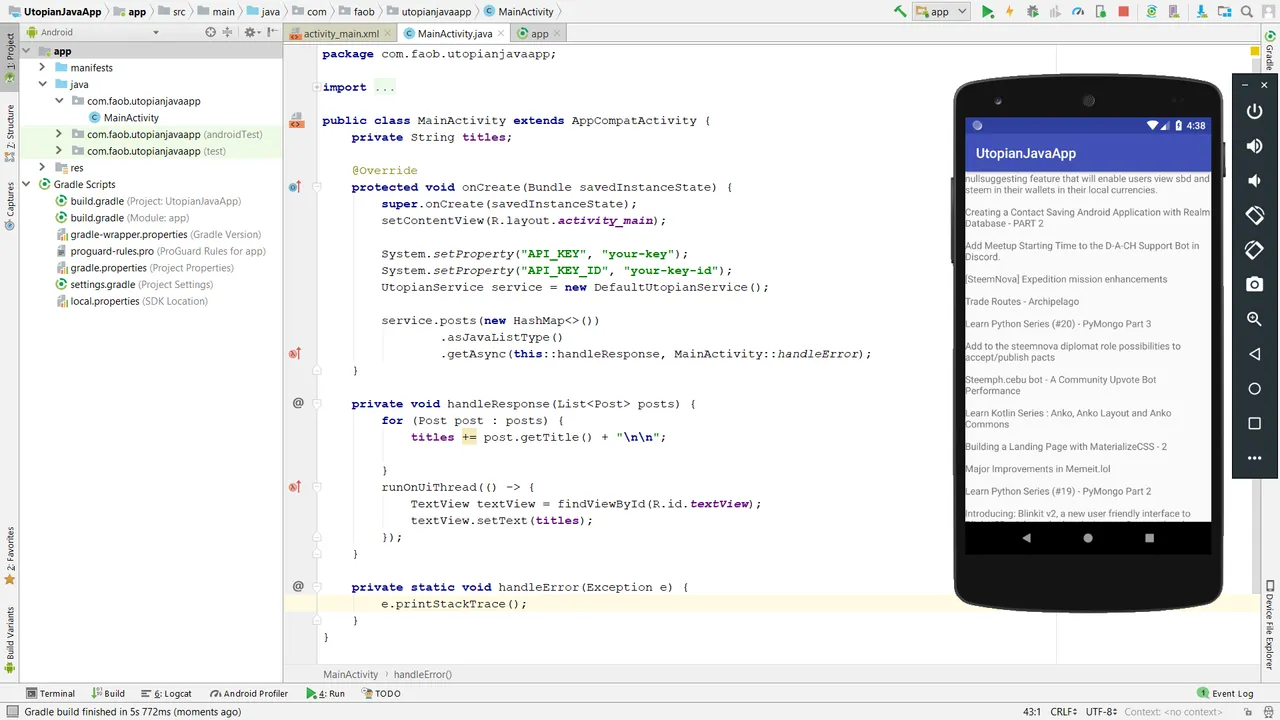Open Project panel gear settings
The height and width of the screenshot is (720, 1280).
[x=250, y=32]
